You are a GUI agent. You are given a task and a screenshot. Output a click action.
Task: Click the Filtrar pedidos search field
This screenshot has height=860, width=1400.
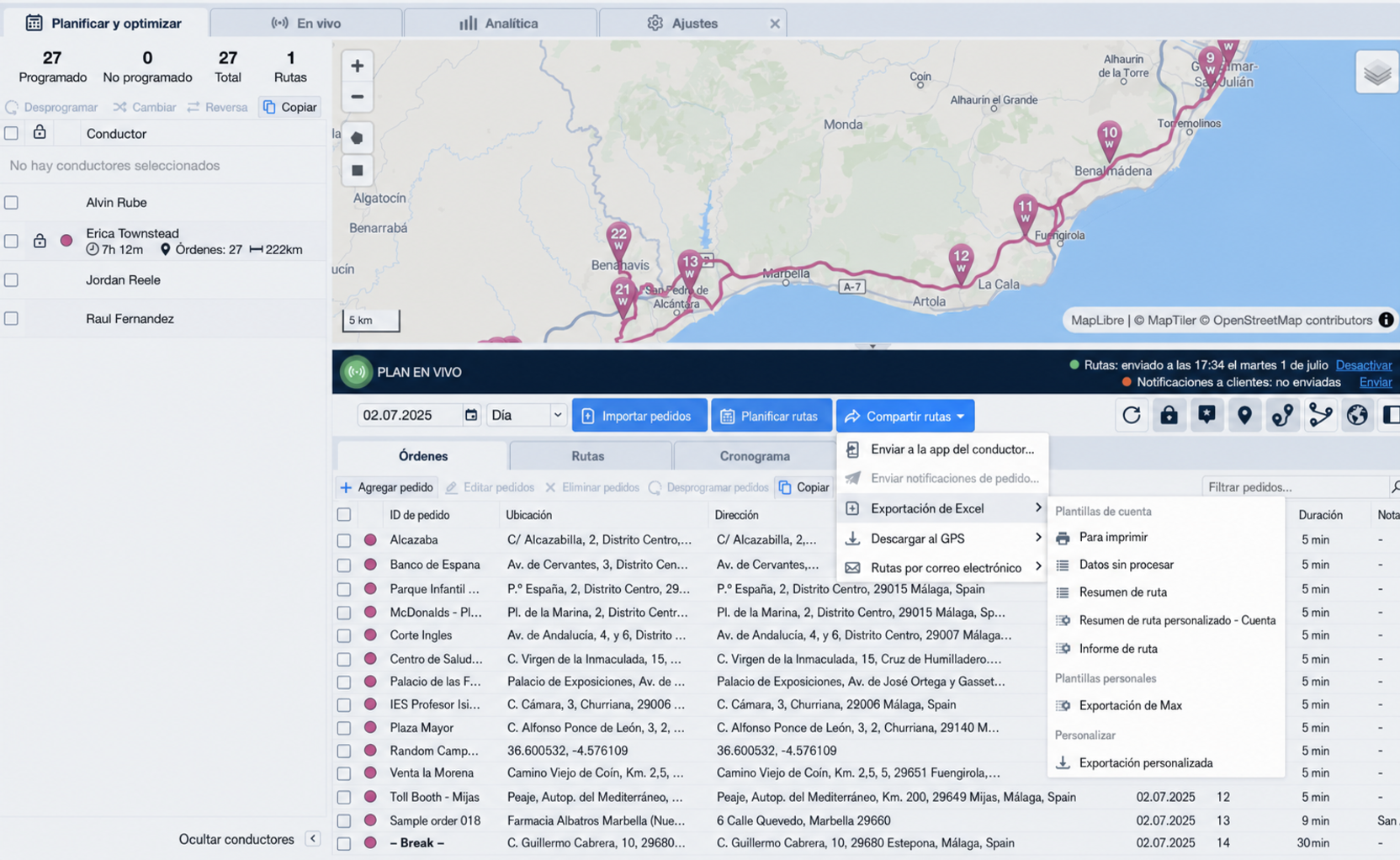point(1296,486)
